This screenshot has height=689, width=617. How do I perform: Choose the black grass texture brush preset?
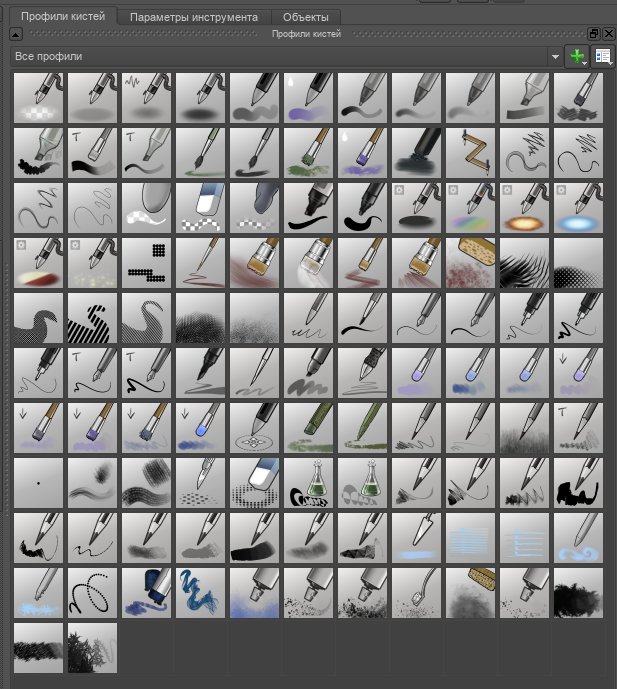(38, 648)
